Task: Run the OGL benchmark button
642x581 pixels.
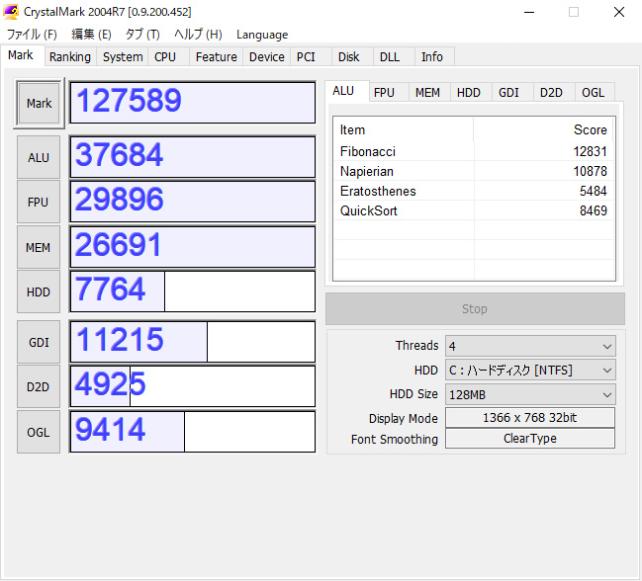Action: point(37,431)
